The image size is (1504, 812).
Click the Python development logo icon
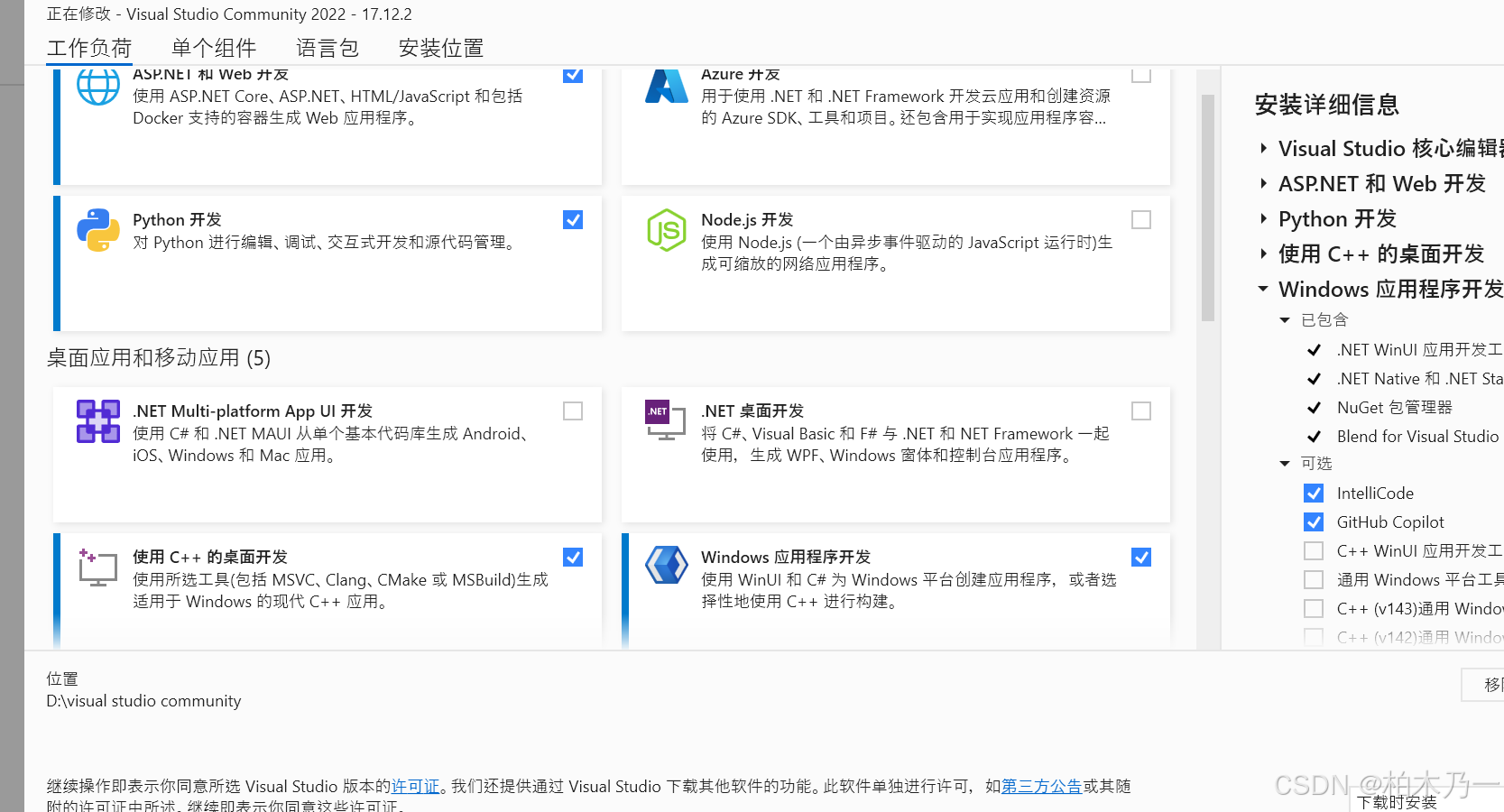98,230
